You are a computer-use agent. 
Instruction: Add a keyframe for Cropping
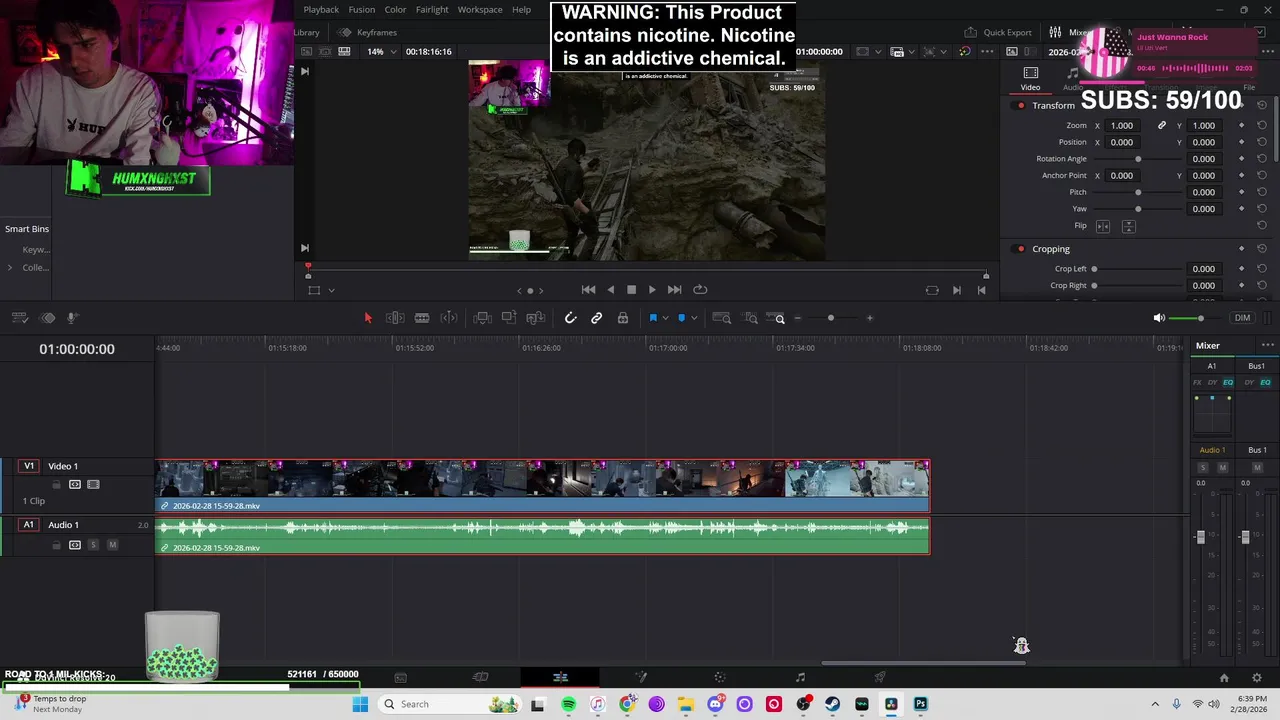(x=1242, y=249)
